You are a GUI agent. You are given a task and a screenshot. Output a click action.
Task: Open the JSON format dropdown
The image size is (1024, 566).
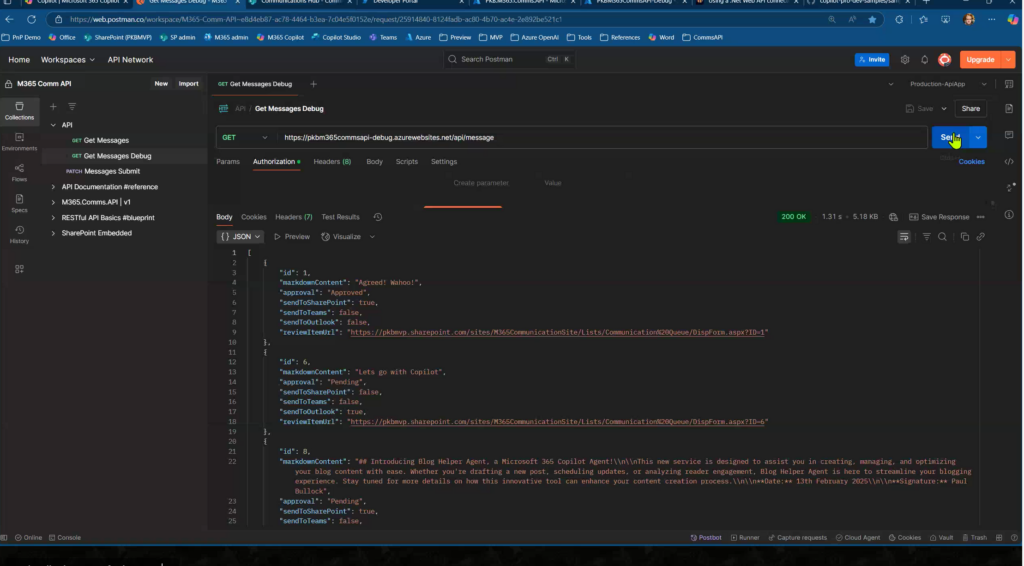[x=240, y=237]
